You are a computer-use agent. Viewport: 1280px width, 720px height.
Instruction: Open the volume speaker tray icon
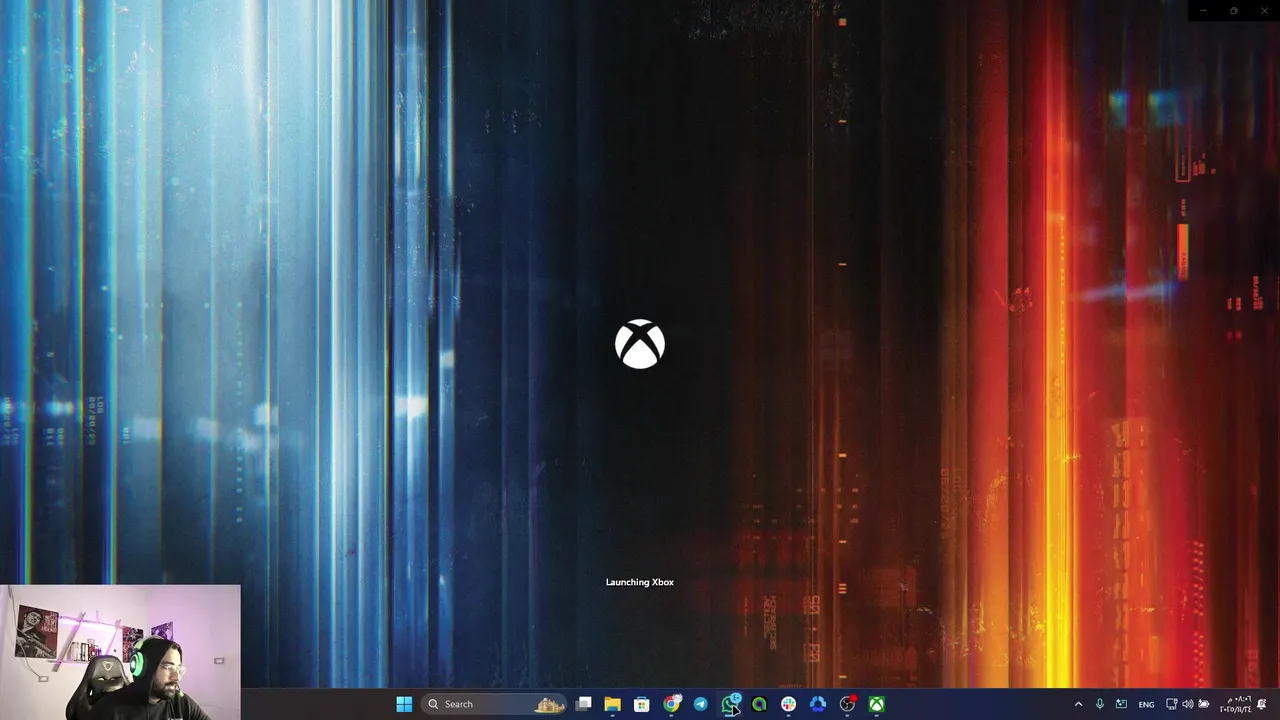(1187, 704)
